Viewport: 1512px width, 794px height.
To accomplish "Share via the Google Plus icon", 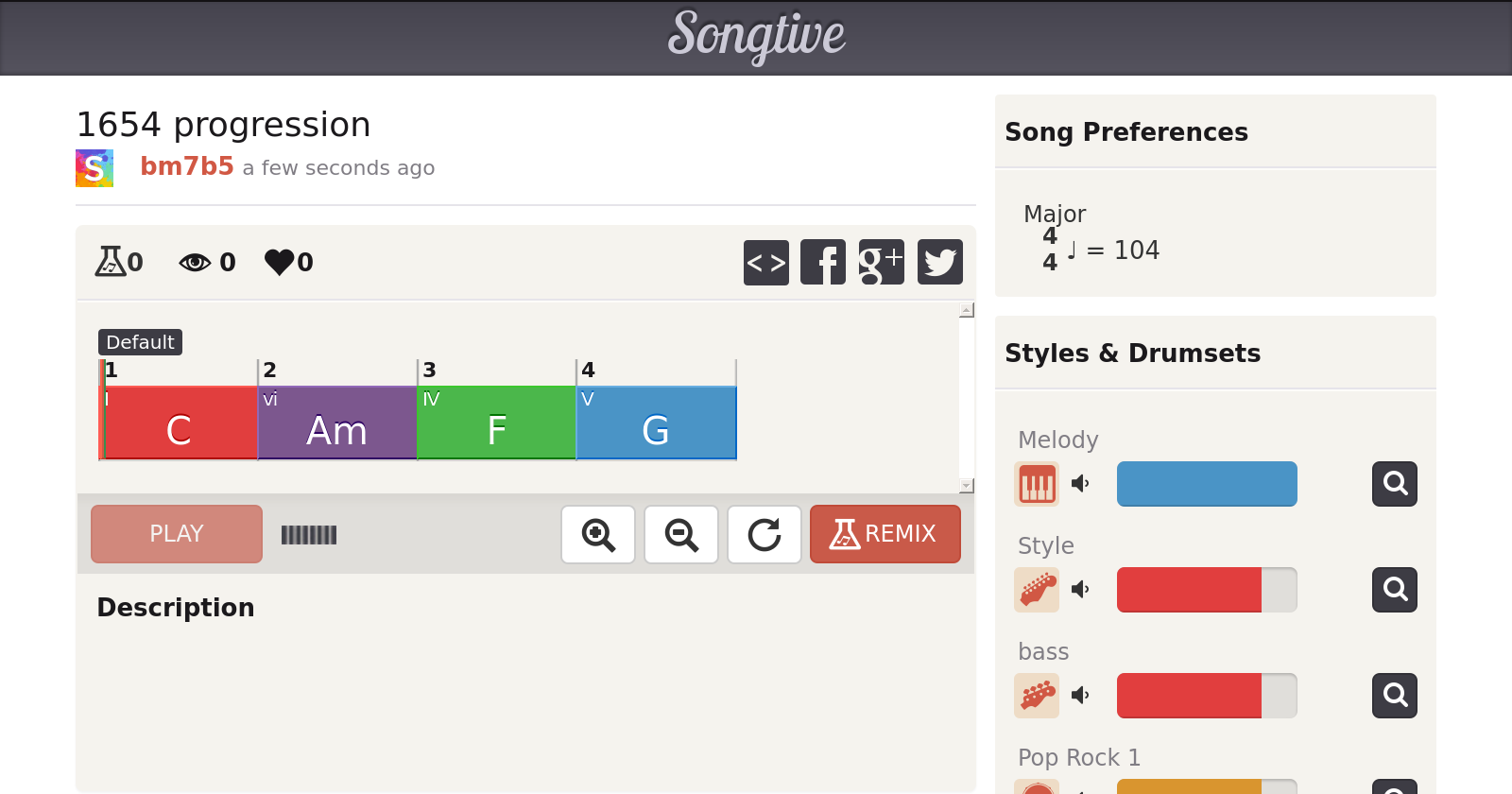I will (x=881, y=262).
